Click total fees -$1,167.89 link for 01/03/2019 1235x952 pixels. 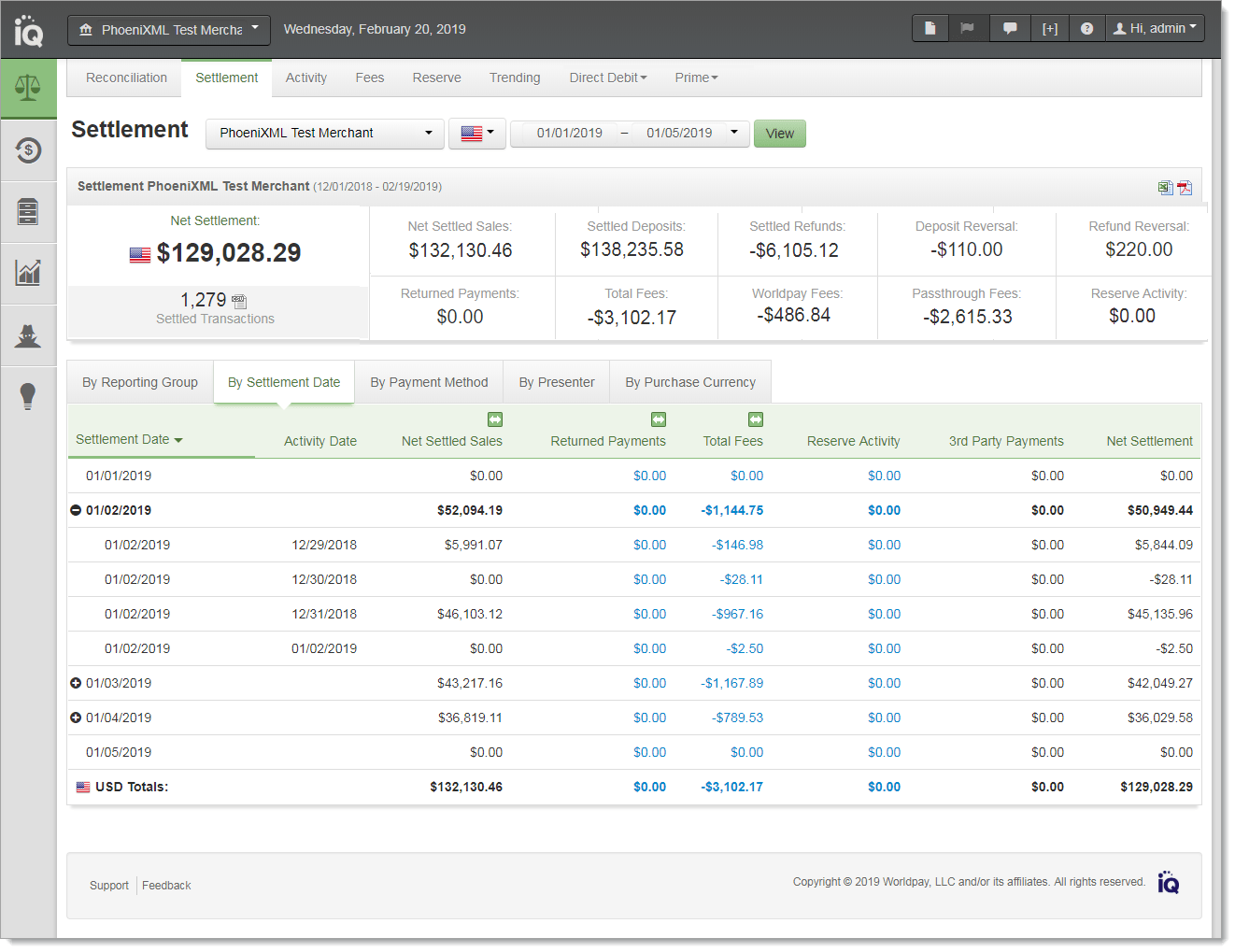point(732,683)
